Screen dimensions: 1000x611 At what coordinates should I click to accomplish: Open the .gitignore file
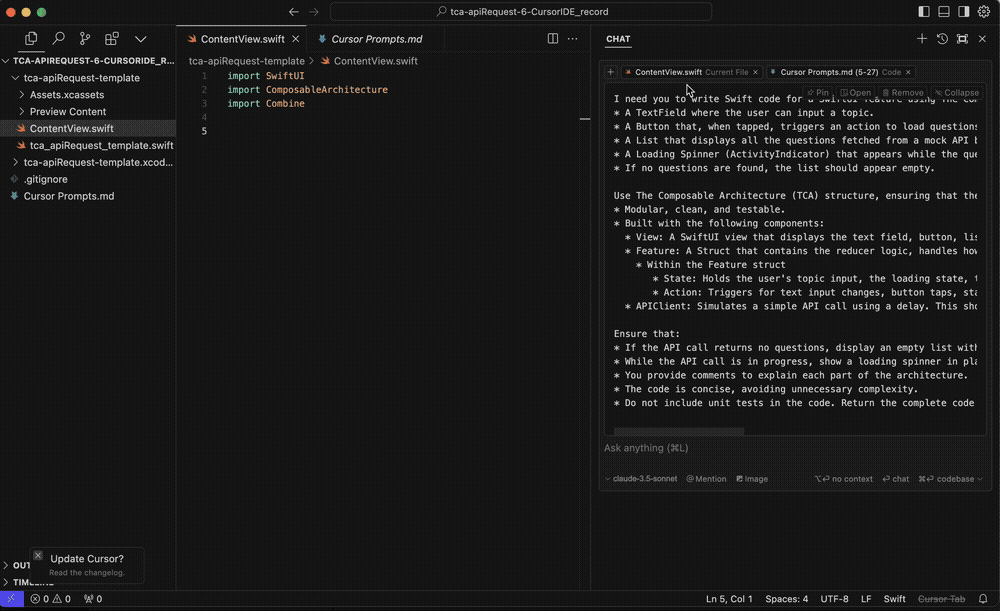88,179
